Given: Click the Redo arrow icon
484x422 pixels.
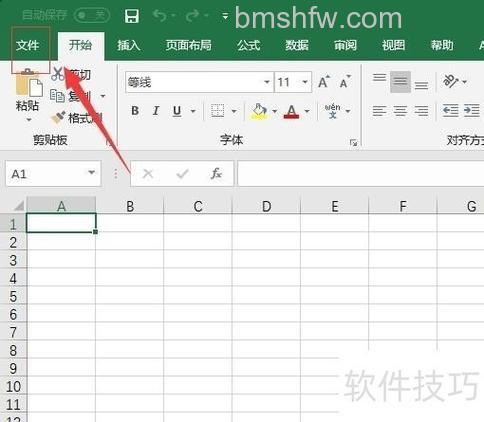Looking at the screenshot, I should coord(193,16).
